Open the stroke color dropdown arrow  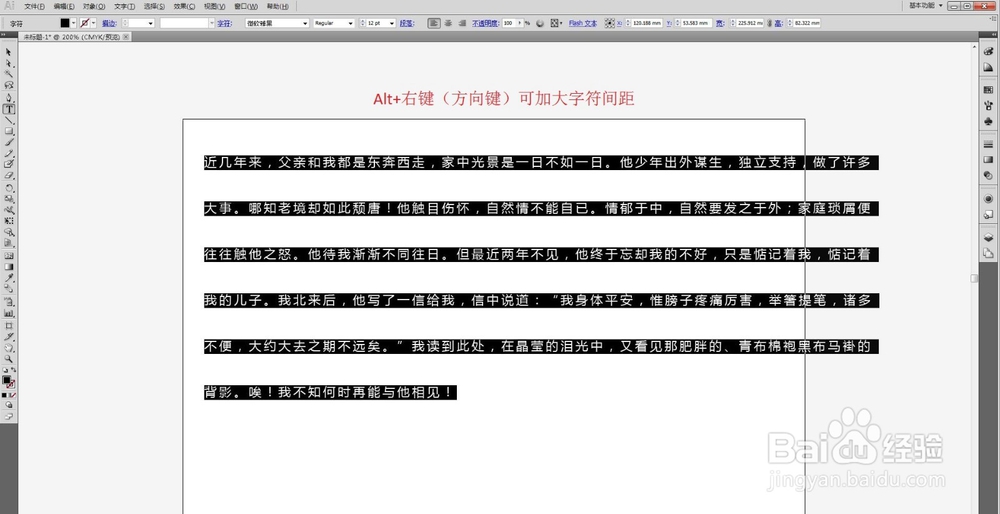coord(93,23)
